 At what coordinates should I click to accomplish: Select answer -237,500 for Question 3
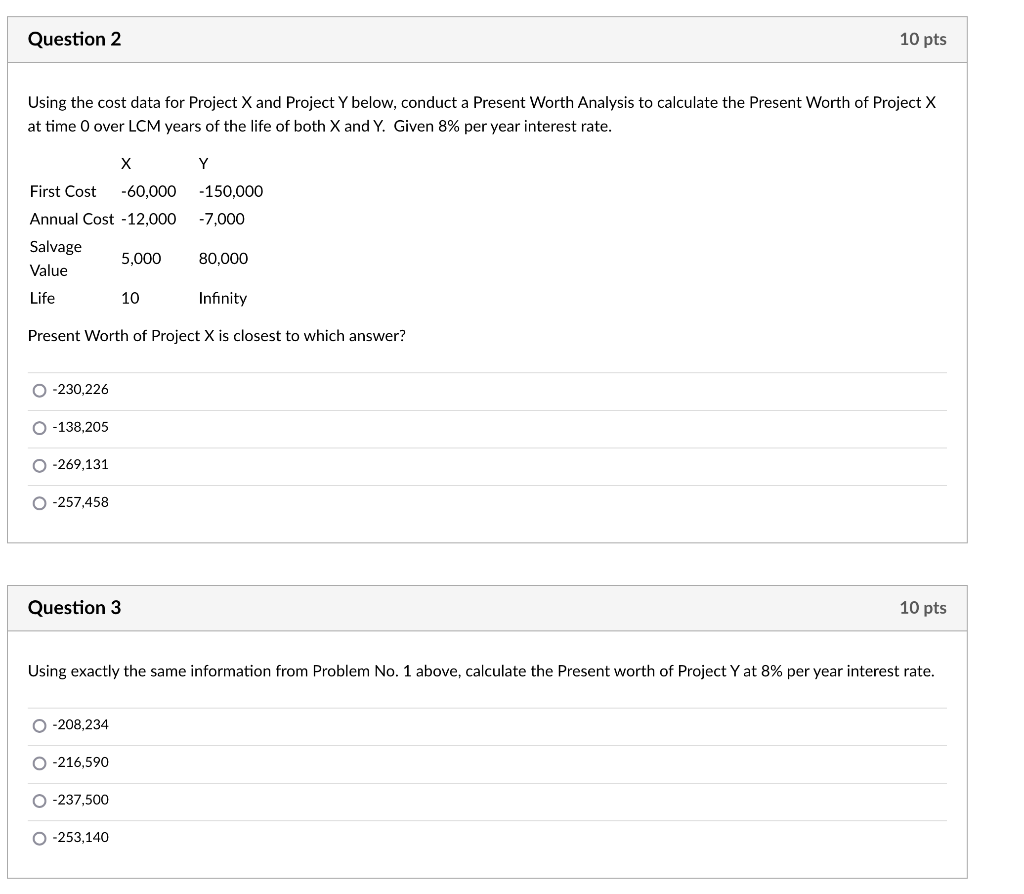click(x=40, y=799)
